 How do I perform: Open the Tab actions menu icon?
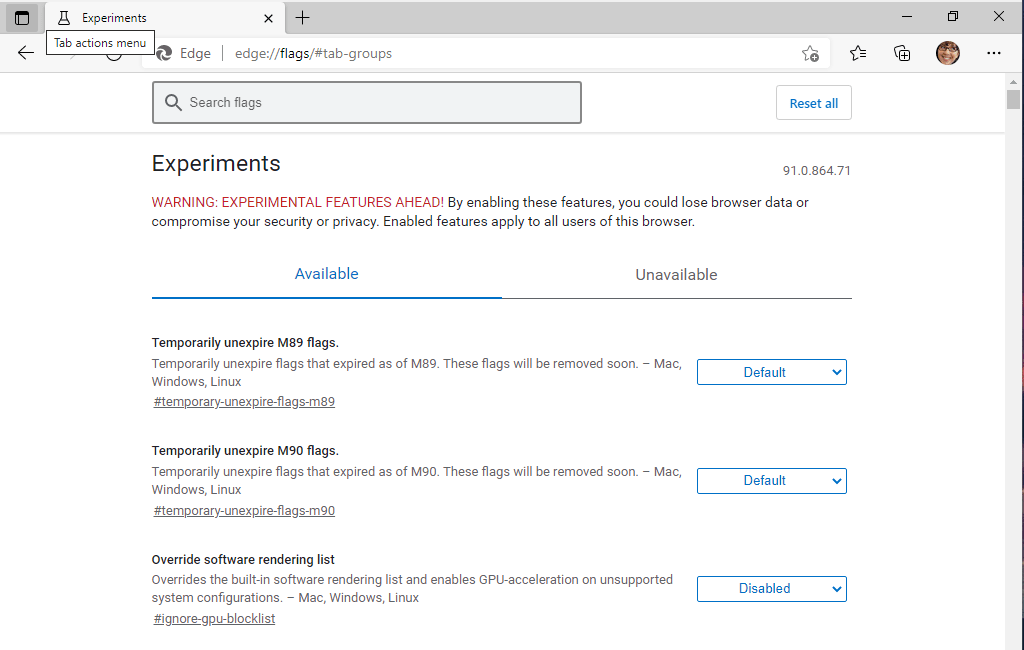pos(22,18)
